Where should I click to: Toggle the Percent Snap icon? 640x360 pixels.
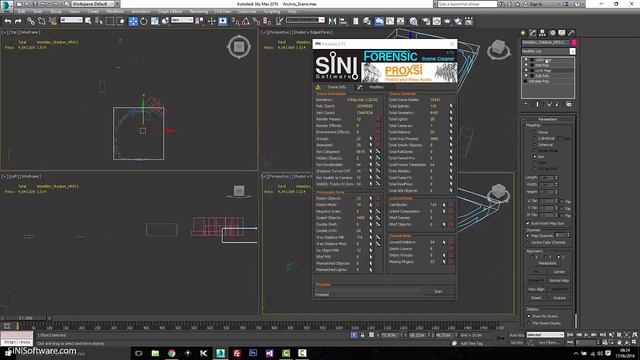[x=256, y=21]
